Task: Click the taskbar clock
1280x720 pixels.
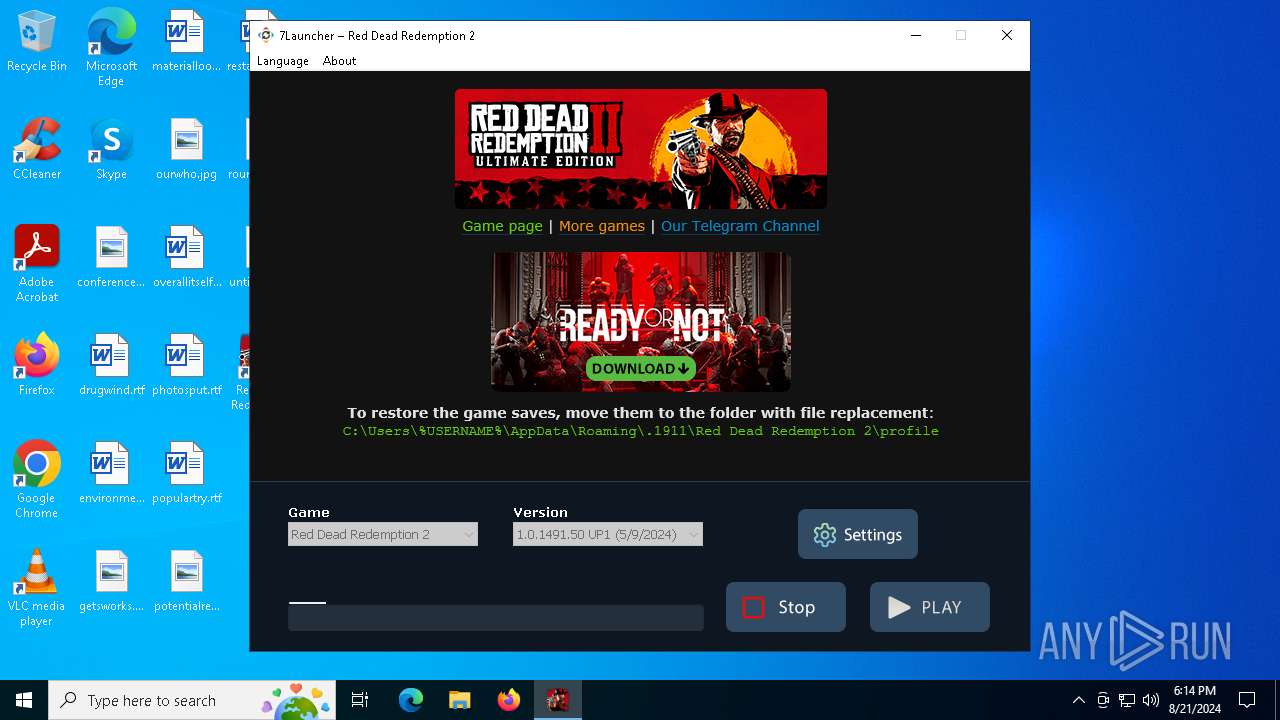Action: (x=1195, y=700)
